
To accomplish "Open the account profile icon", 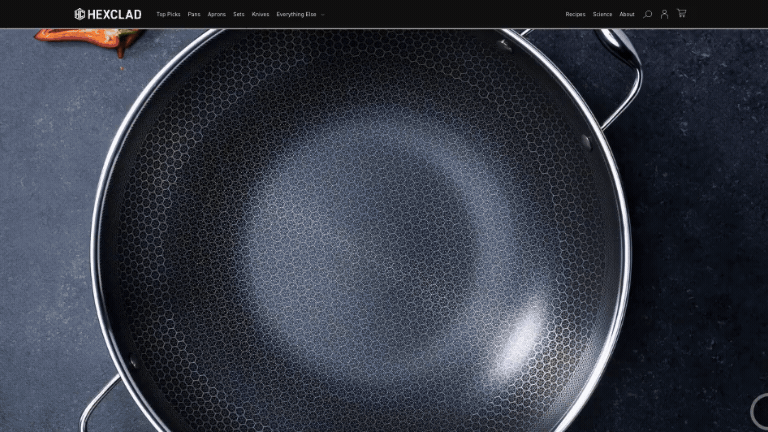I will click(664, 14).
